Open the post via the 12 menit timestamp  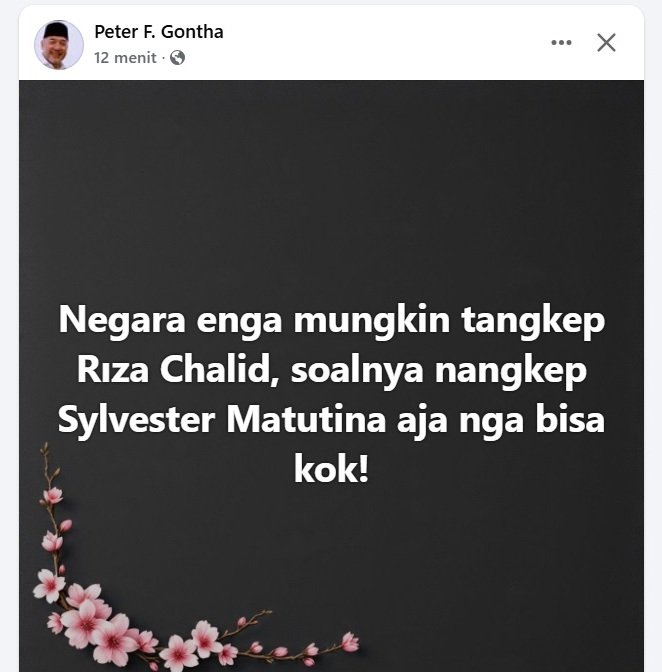click(125, 57)
